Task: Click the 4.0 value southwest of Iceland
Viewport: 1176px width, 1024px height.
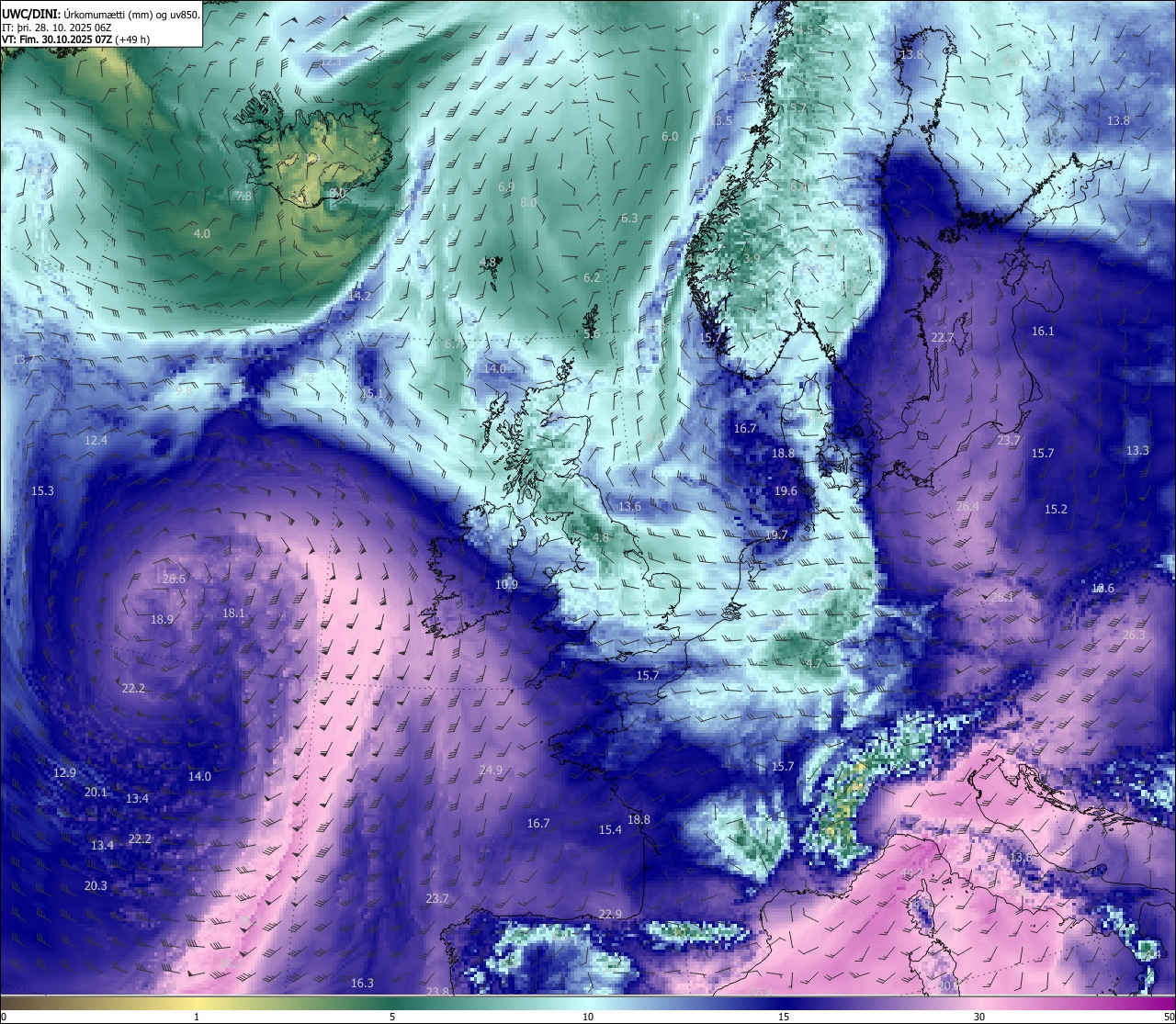Action: [x=202, y=234]
